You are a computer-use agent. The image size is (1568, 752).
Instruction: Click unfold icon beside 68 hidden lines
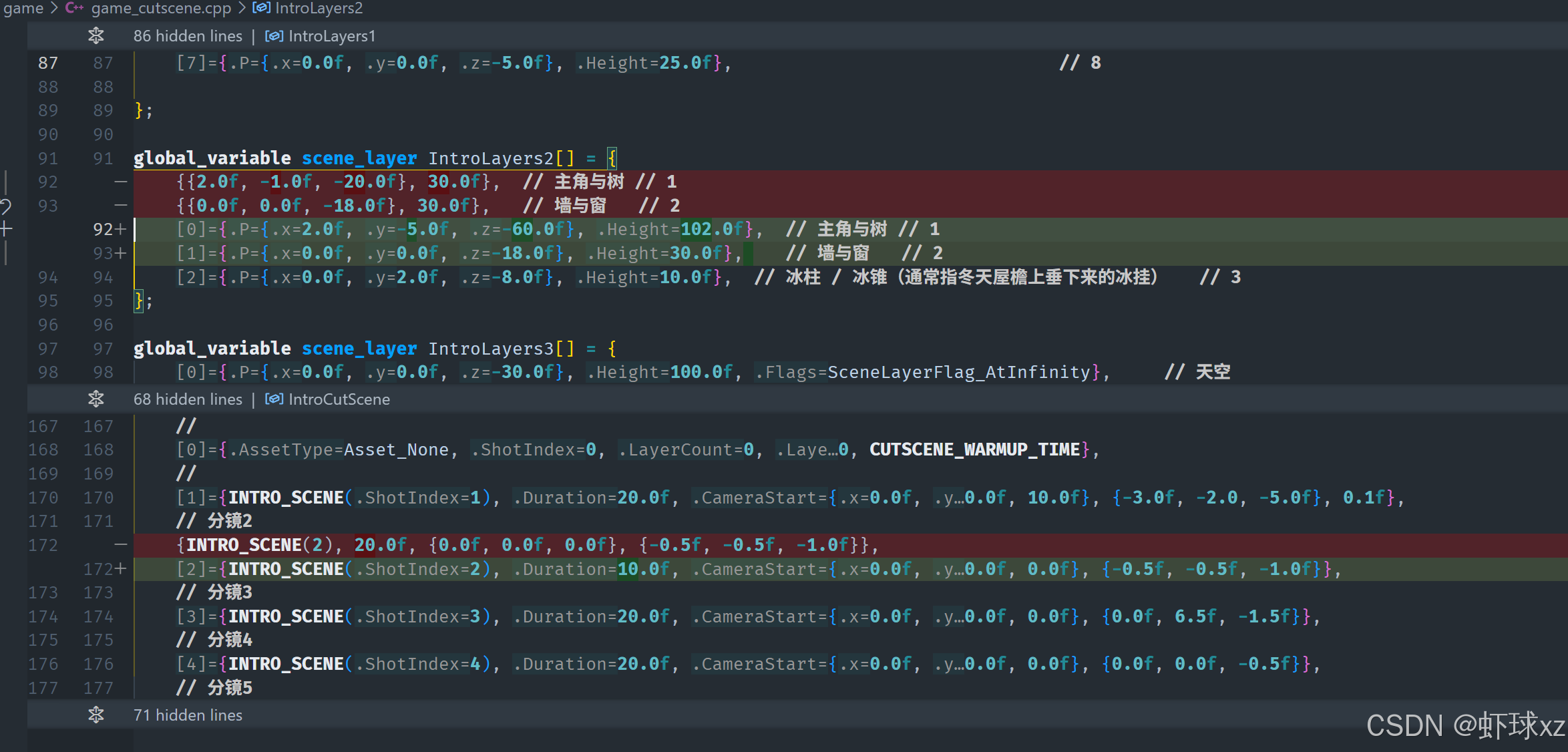click(x=96, y=399)
